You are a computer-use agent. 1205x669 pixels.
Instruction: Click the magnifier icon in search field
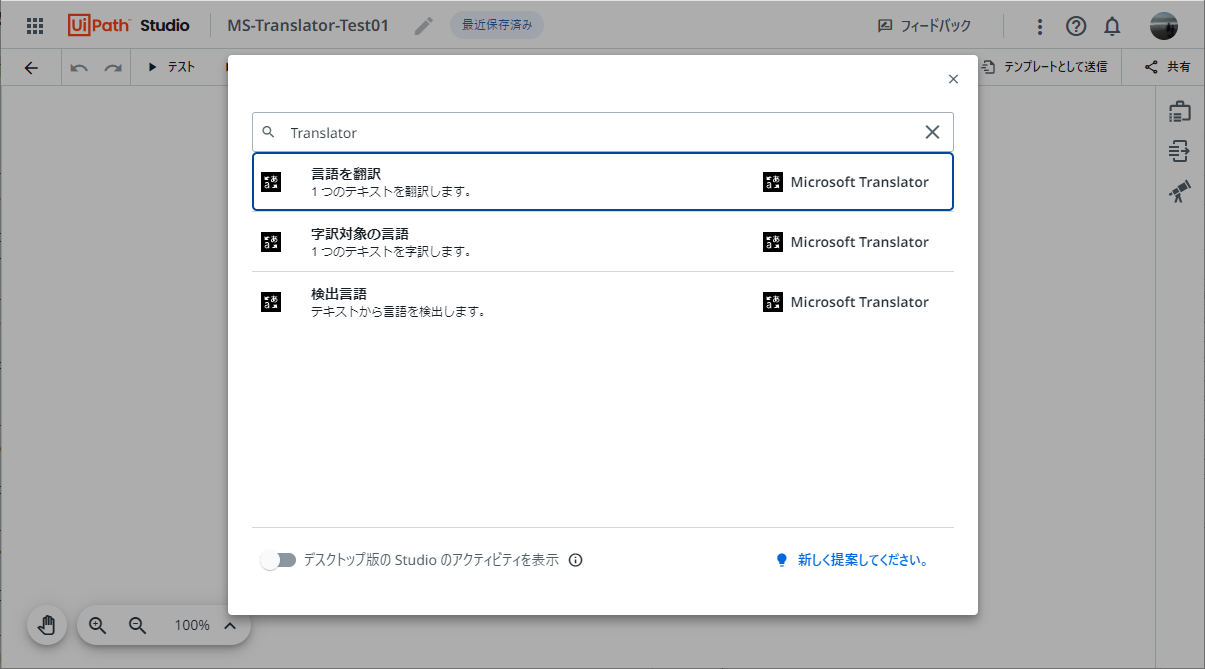click(x=268, y=132)
